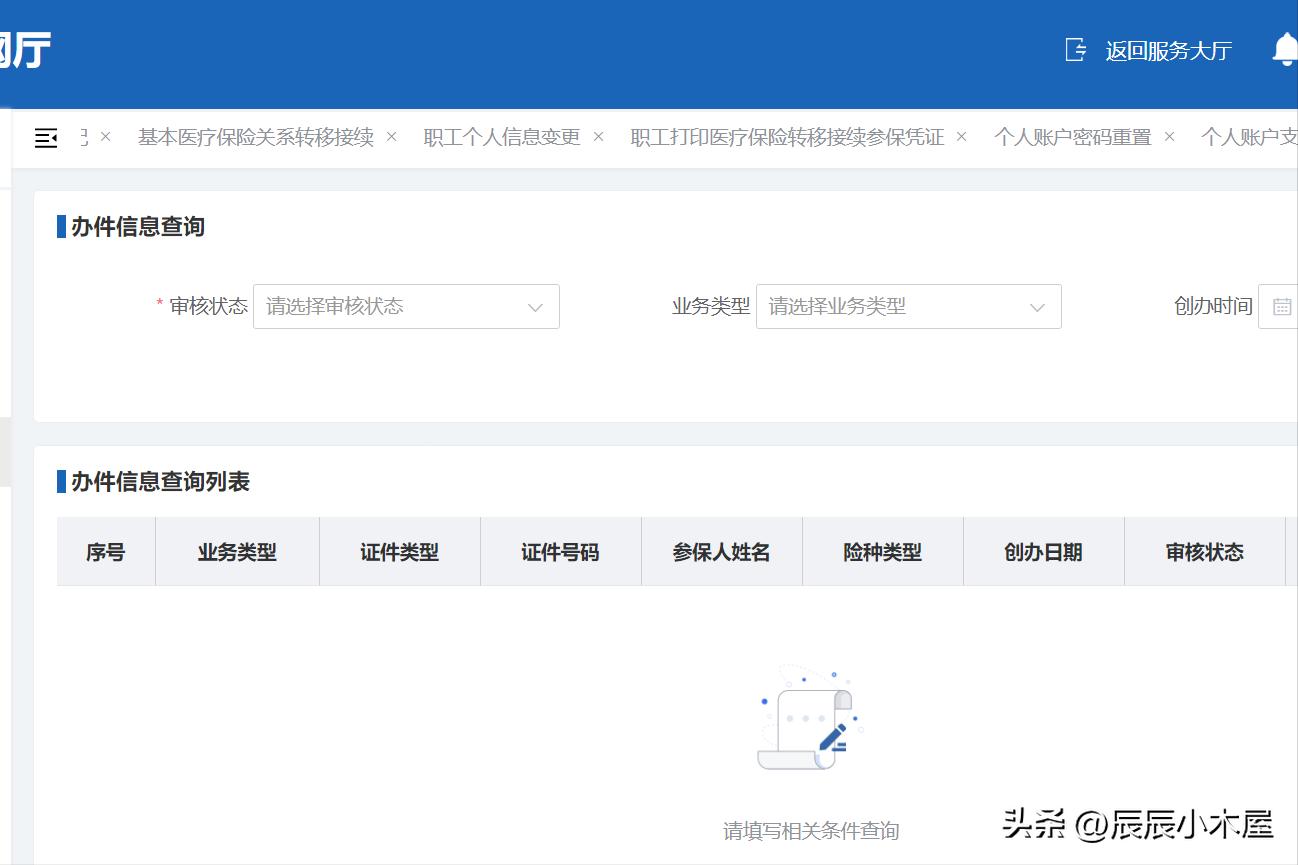The width and height of the screenshot is (1298, 865).
Task: Click the 请填写相关条件查询 prompt text
Action: [x=810, y=831]
